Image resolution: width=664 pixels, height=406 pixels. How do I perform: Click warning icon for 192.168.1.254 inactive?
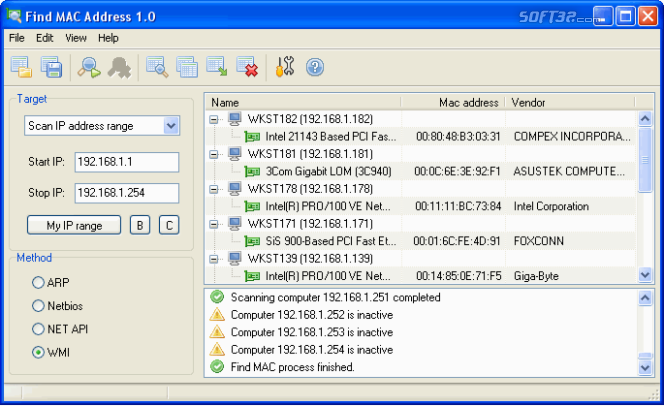(x=217, y=349)
